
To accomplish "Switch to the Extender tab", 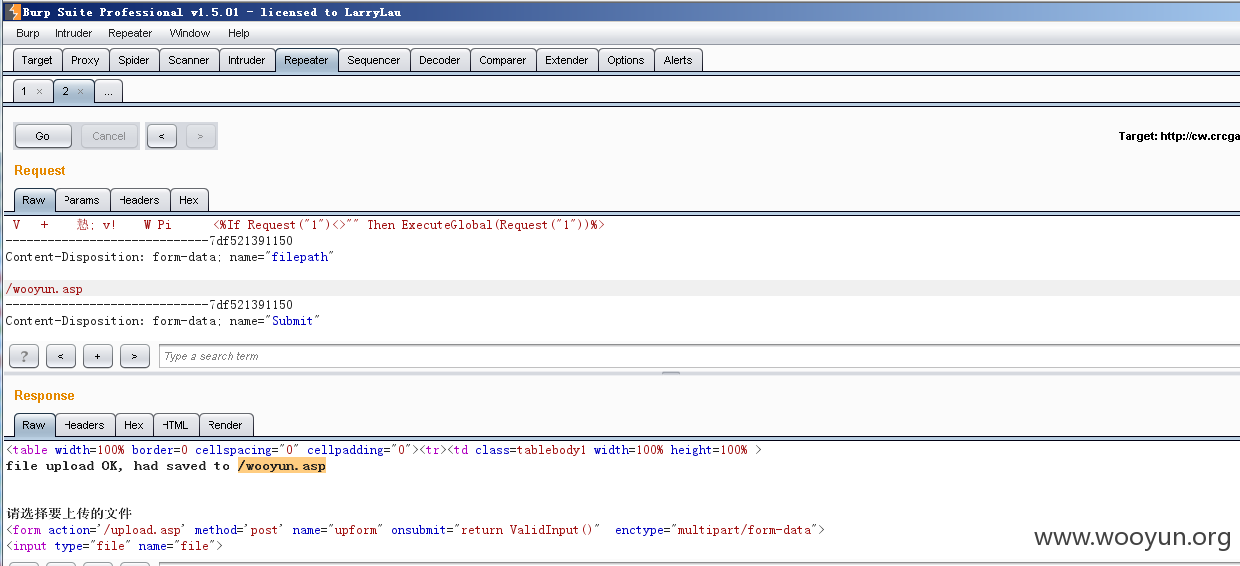I will tap(567, 60).
